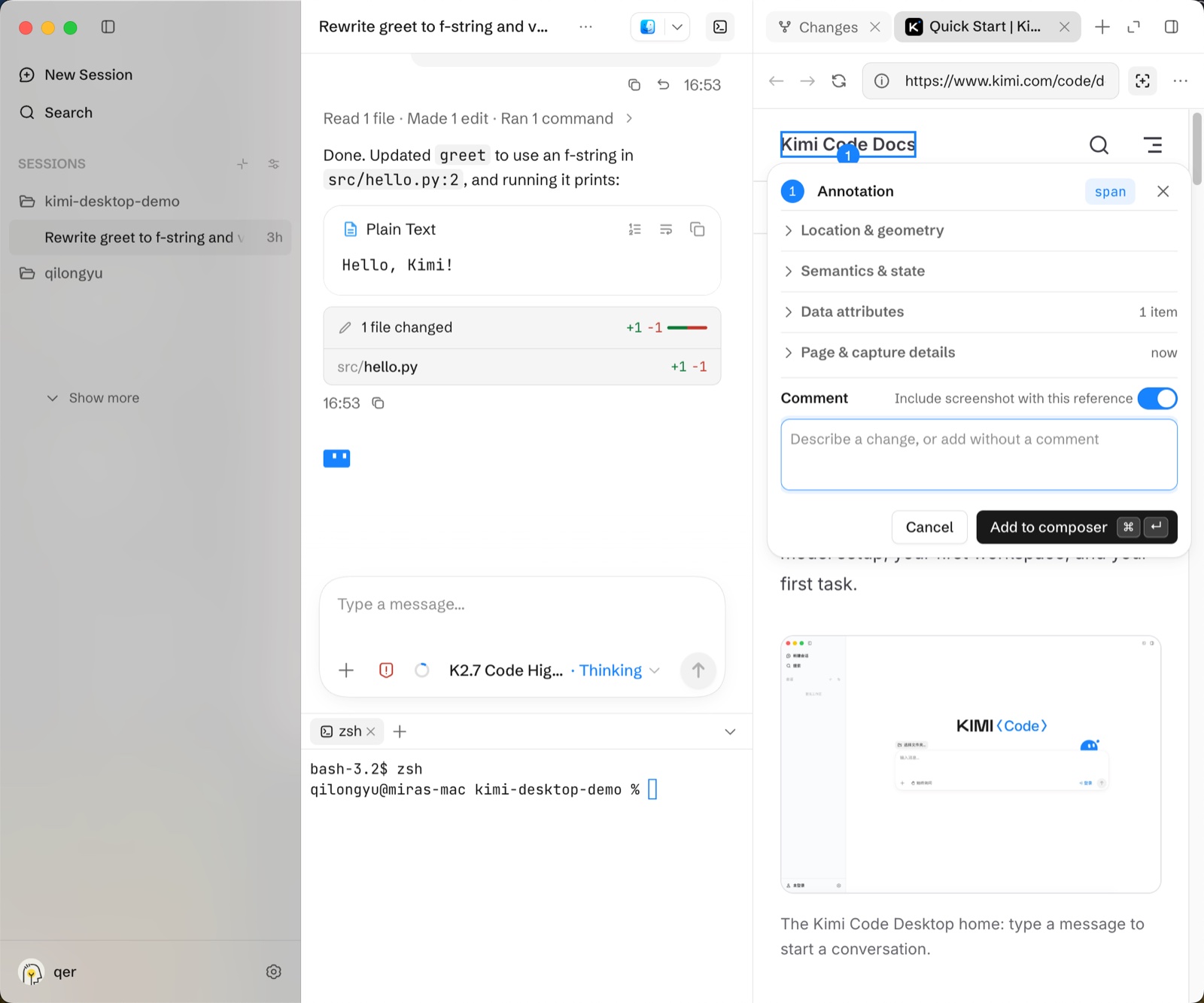Viewport: 1204px width, 1003px height.
Task: Open the 1 file changed summary
Action: 522,327
